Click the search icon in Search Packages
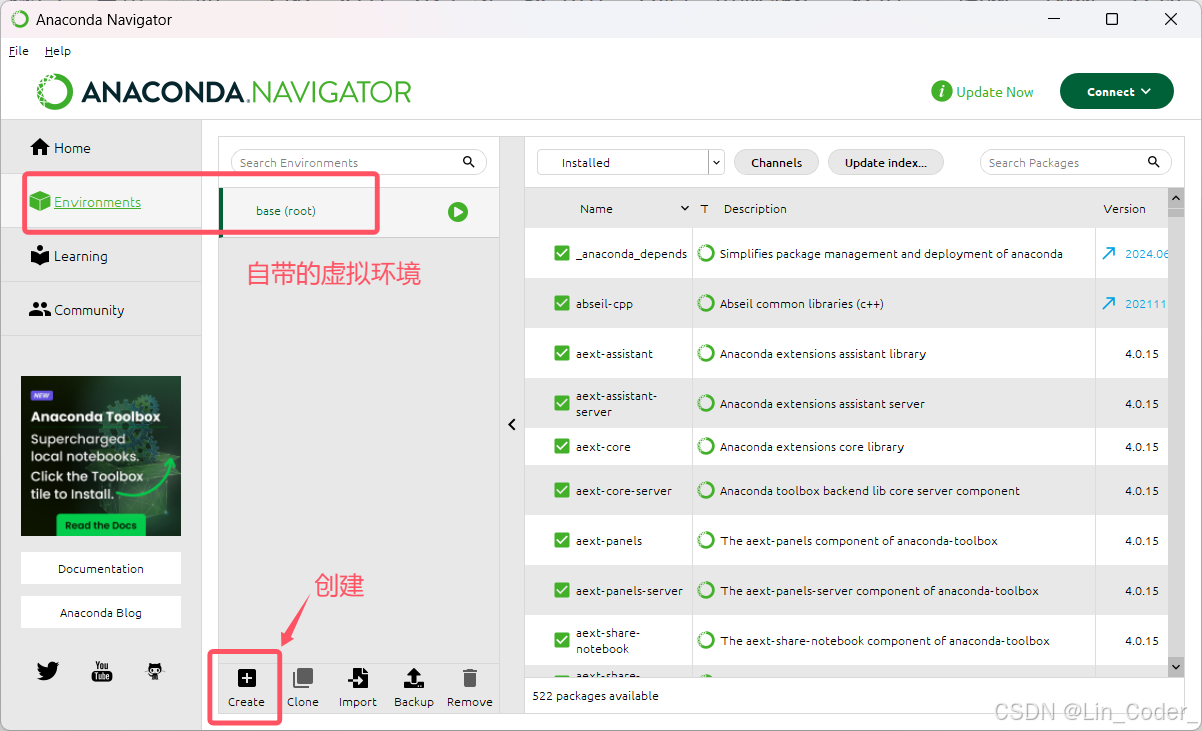The image size is (1202, 731). 1153,162
